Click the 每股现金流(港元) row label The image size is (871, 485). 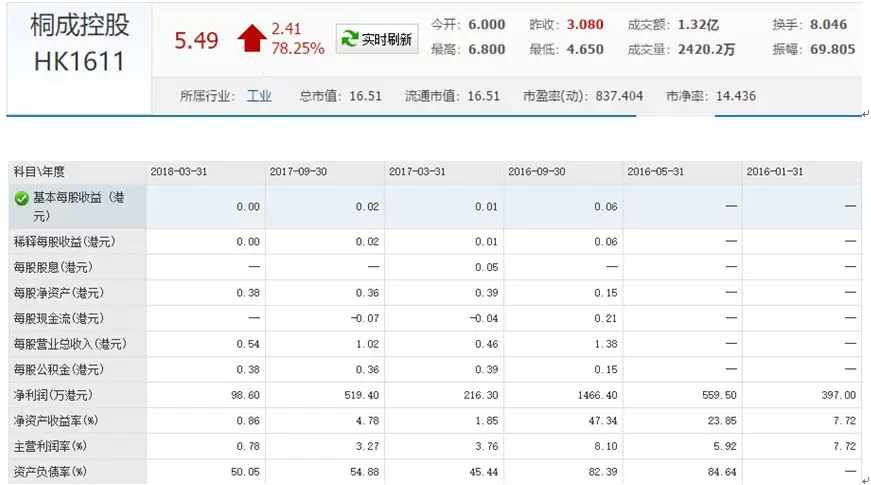point(59,318)
